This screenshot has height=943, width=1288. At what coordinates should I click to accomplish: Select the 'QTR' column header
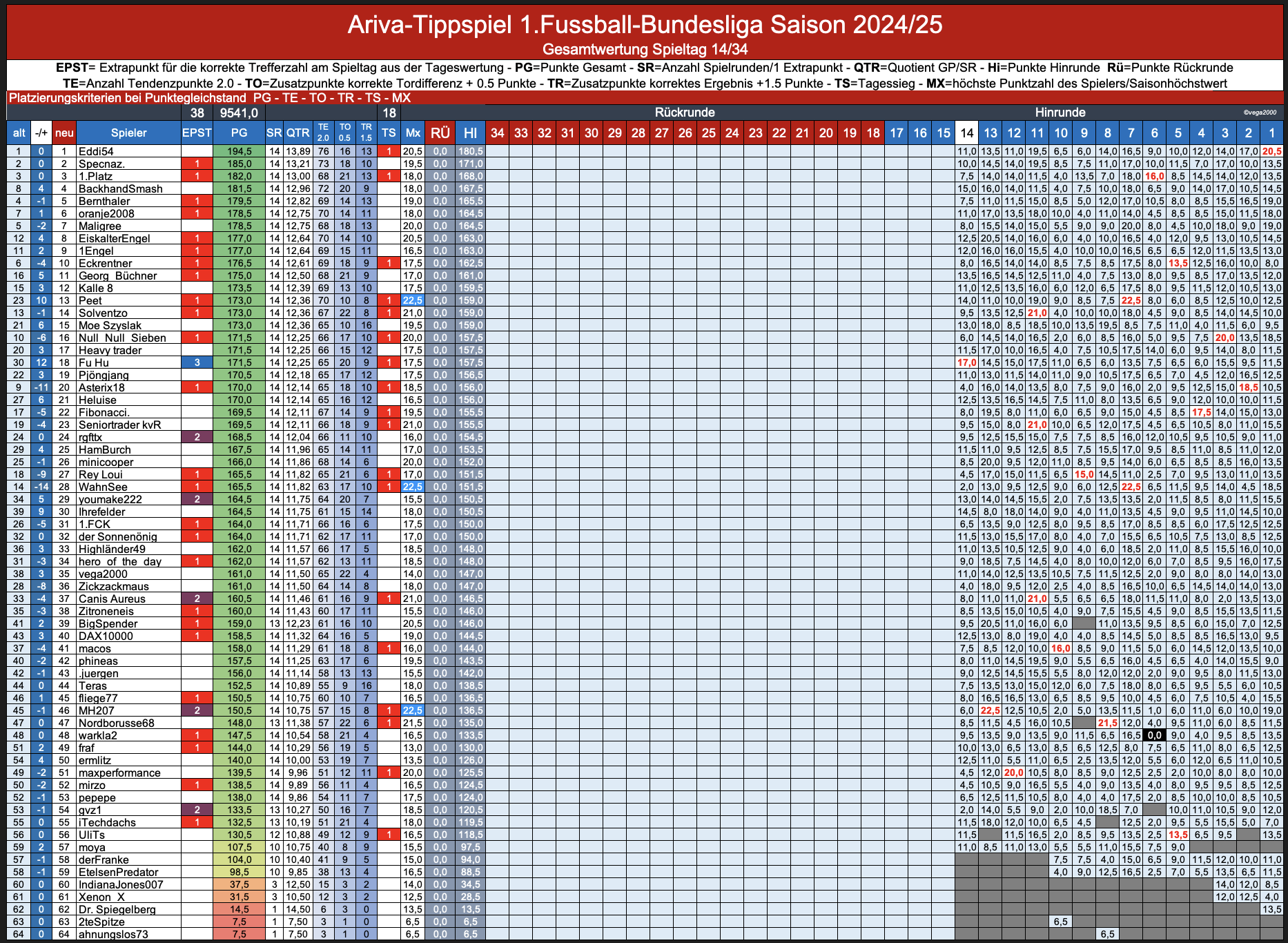coord(297,133)
